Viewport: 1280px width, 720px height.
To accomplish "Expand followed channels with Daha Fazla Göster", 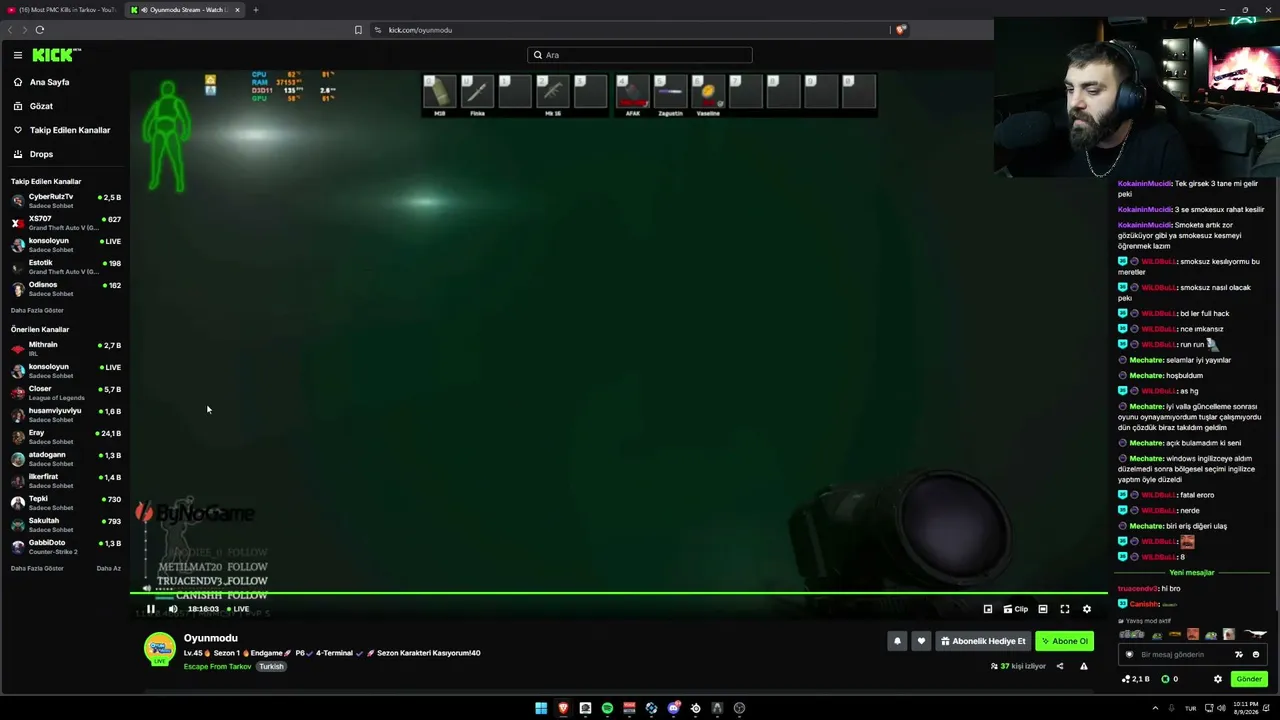I will 37,310.
